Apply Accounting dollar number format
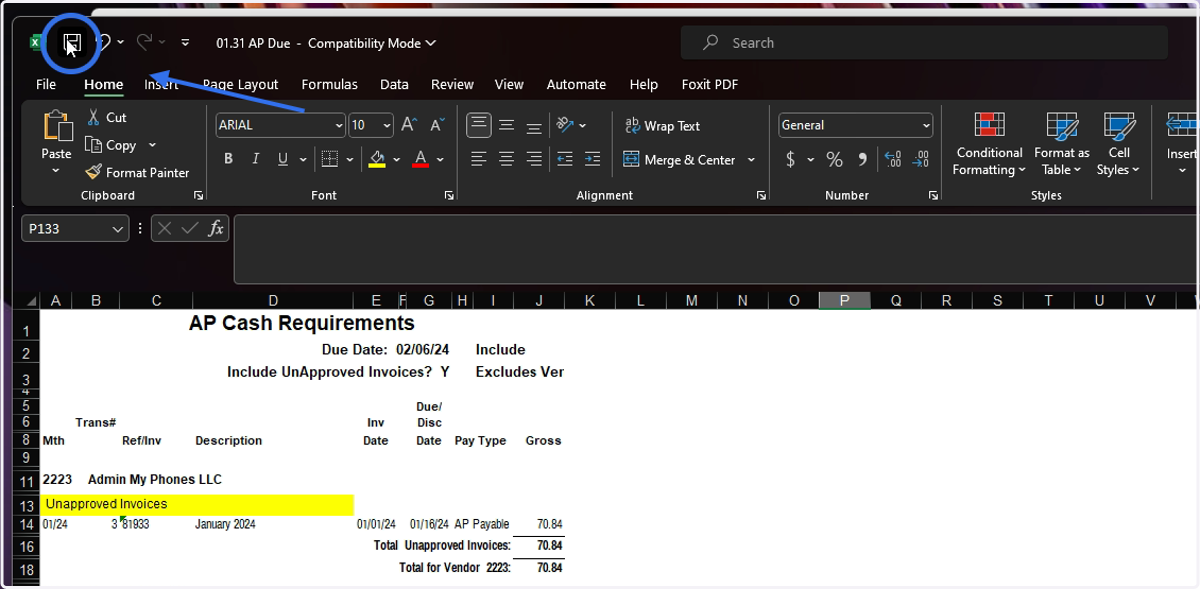 (790, 159)
